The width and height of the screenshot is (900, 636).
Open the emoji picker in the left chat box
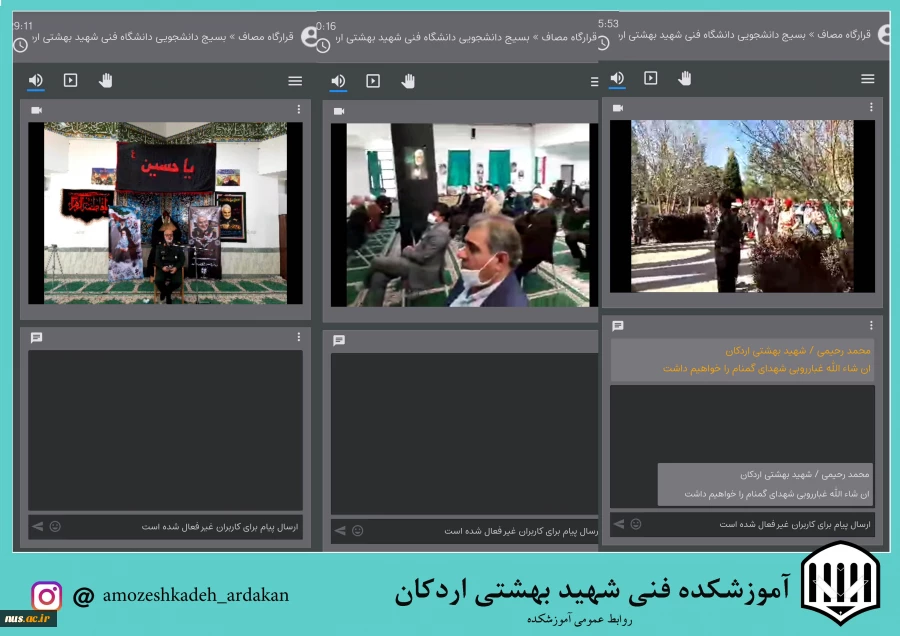[x=55, y=527]
